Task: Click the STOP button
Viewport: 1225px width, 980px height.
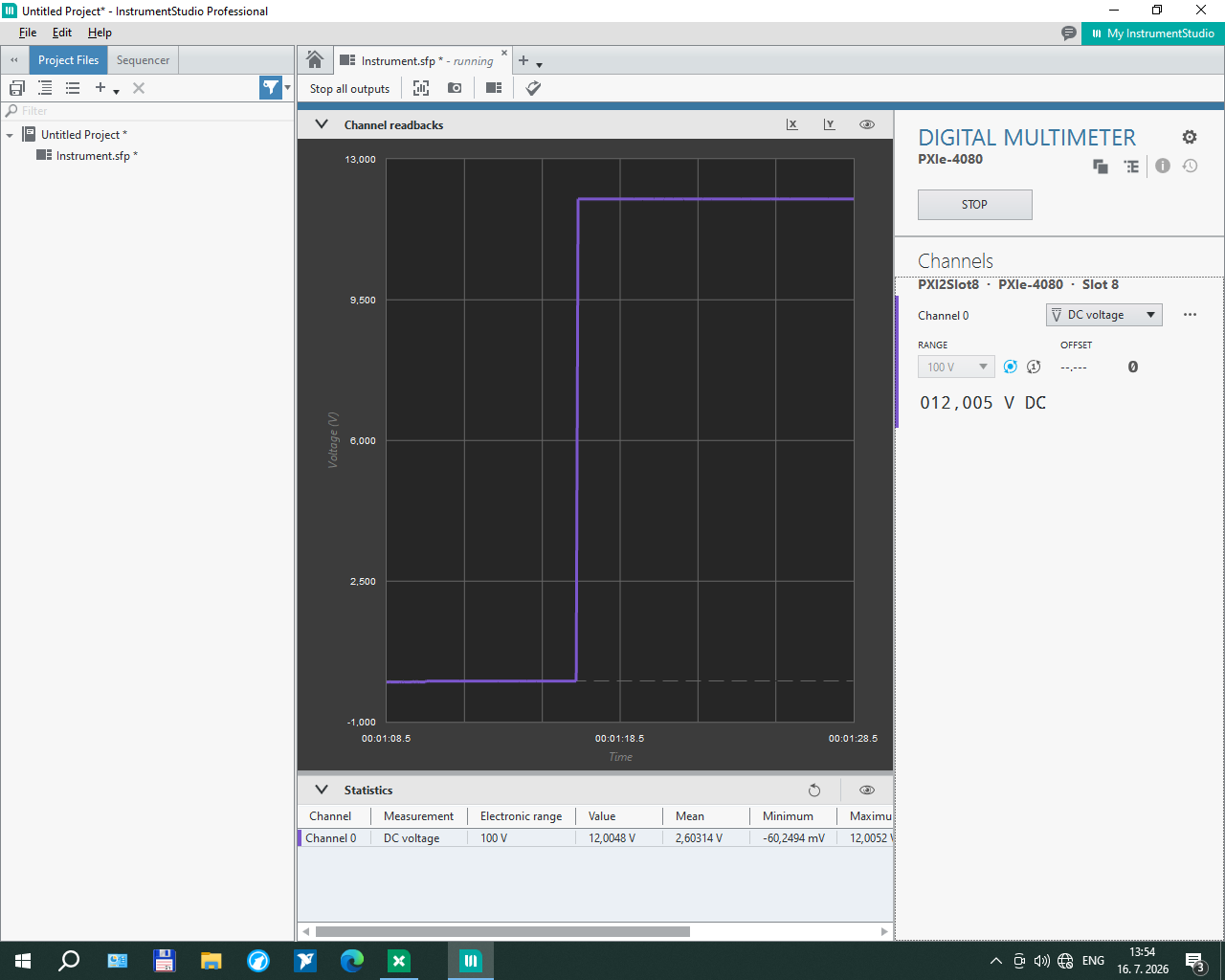Action: (974, 205)
